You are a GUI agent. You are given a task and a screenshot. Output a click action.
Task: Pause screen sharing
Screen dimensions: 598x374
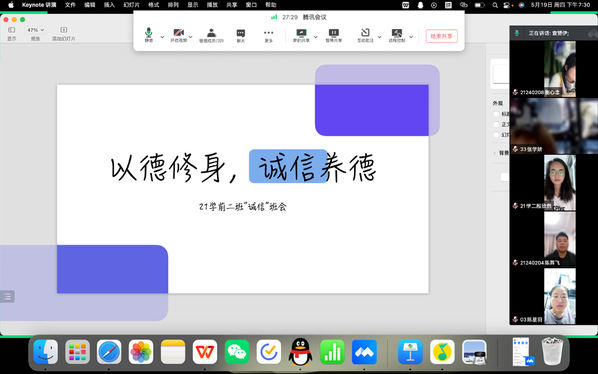pyautogui.click(x=334, y=35)
